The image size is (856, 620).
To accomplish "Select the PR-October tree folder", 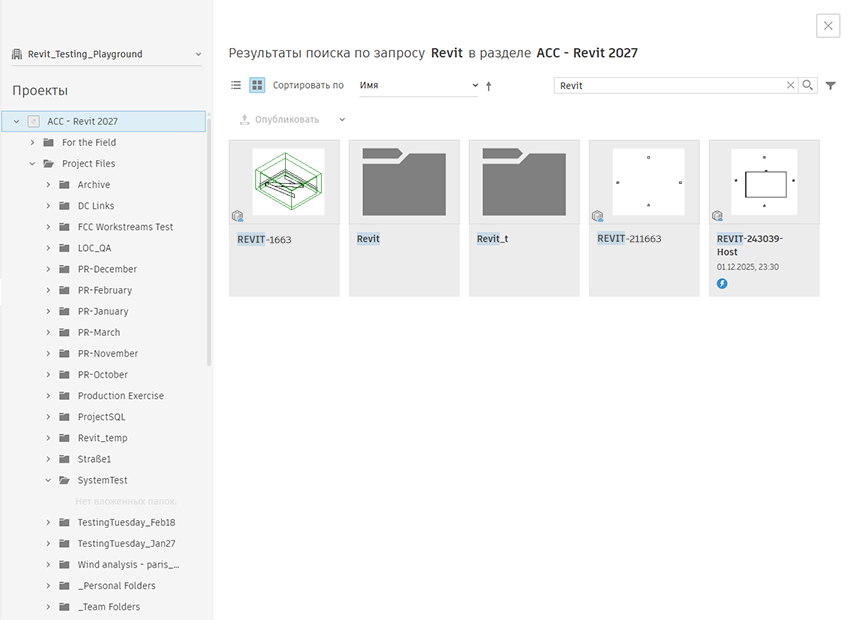I will tap(103, 375).
